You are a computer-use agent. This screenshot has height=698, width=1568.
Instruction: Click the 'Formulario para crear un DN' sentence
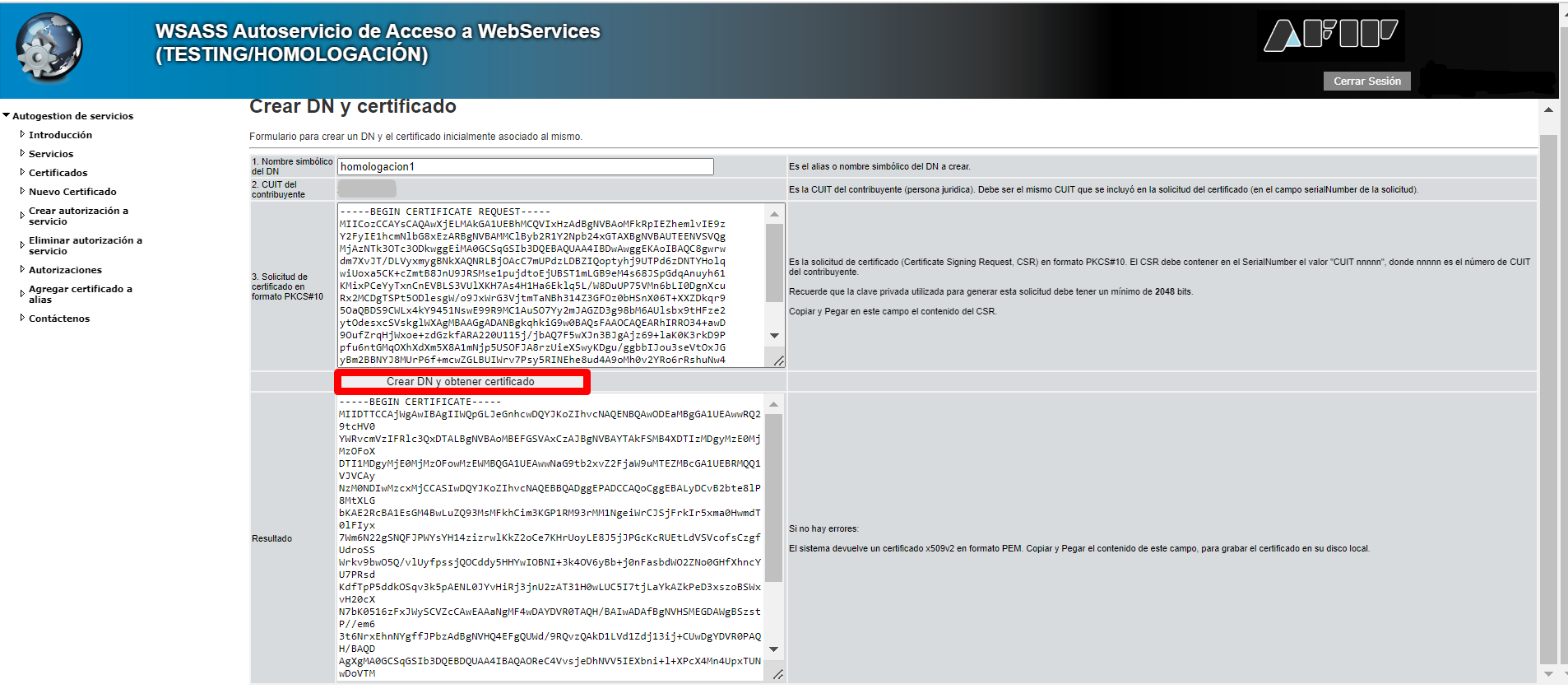(415, 137)
